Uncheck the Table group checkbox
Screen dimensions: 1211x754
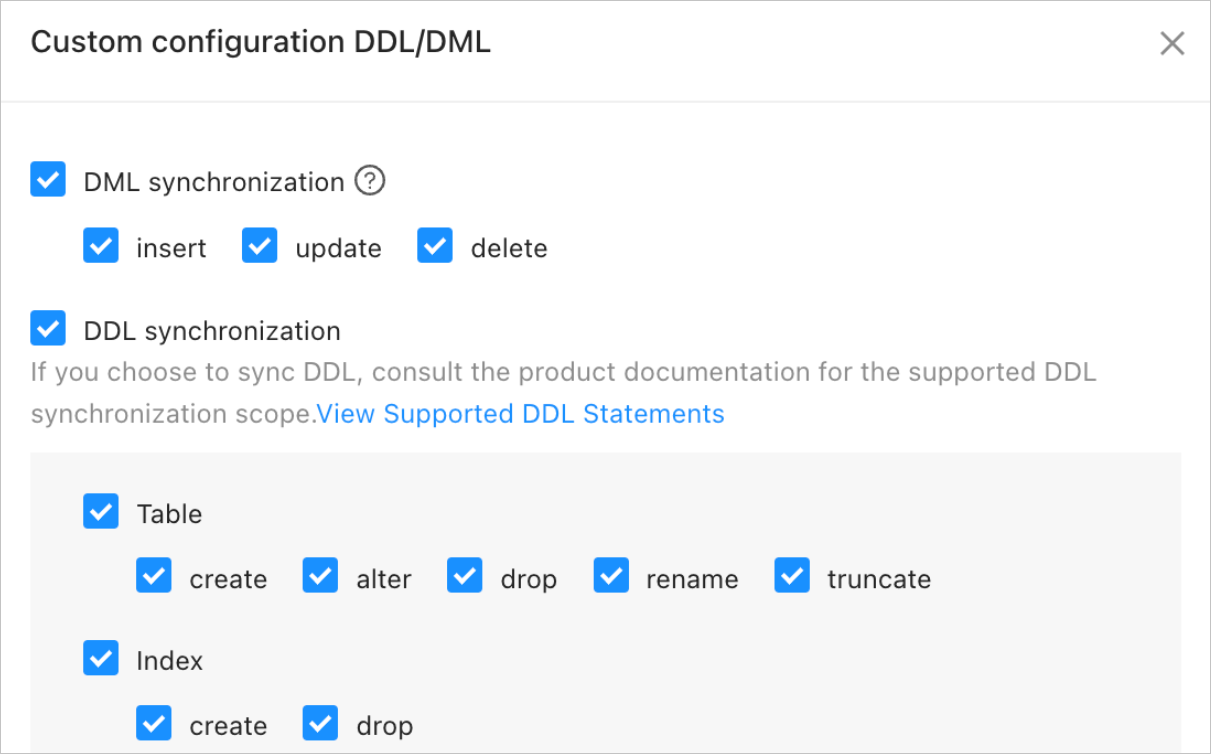tap(101, 512)
